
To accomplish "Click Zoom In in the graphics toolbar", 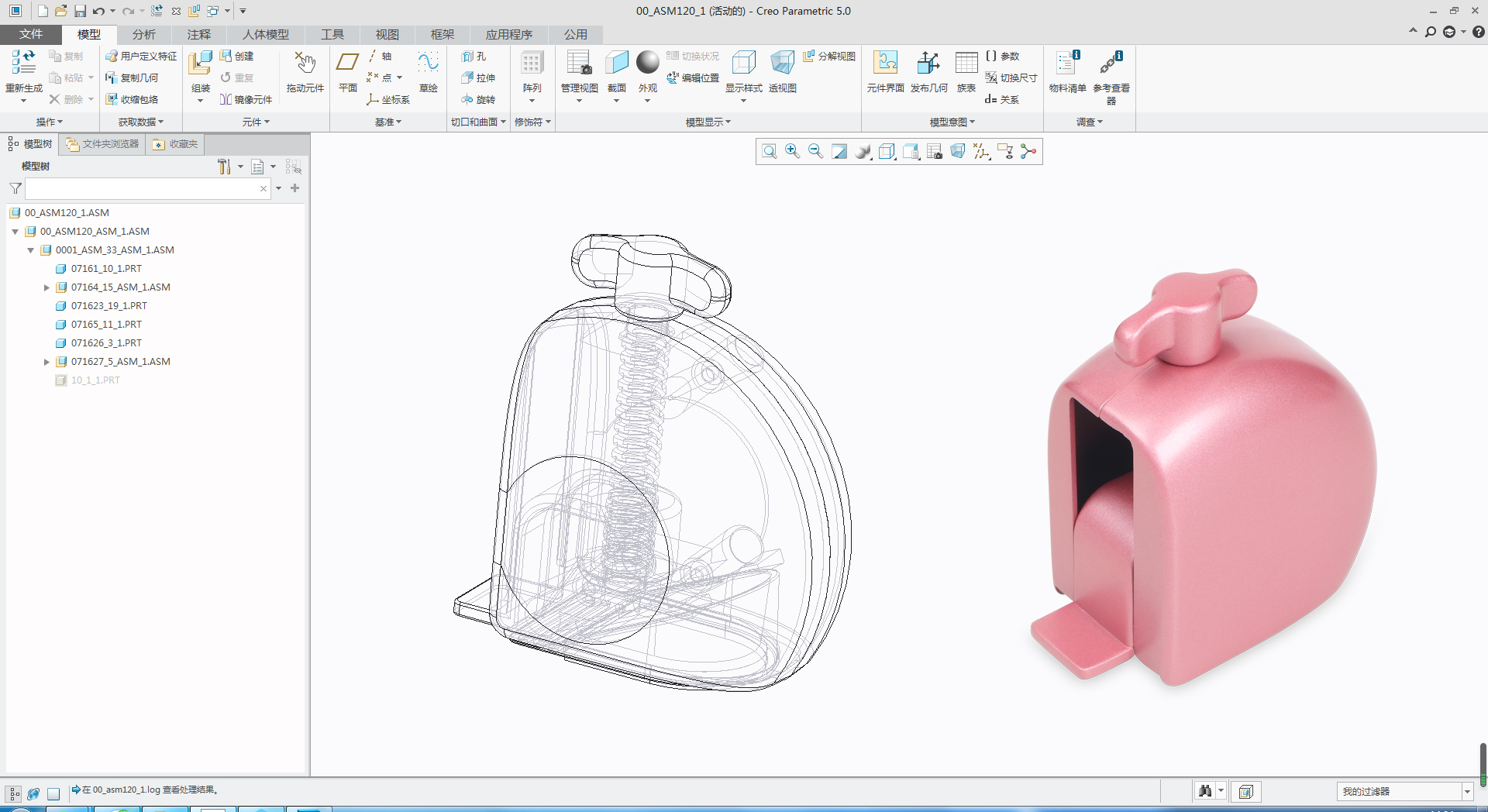I will 792,152.
